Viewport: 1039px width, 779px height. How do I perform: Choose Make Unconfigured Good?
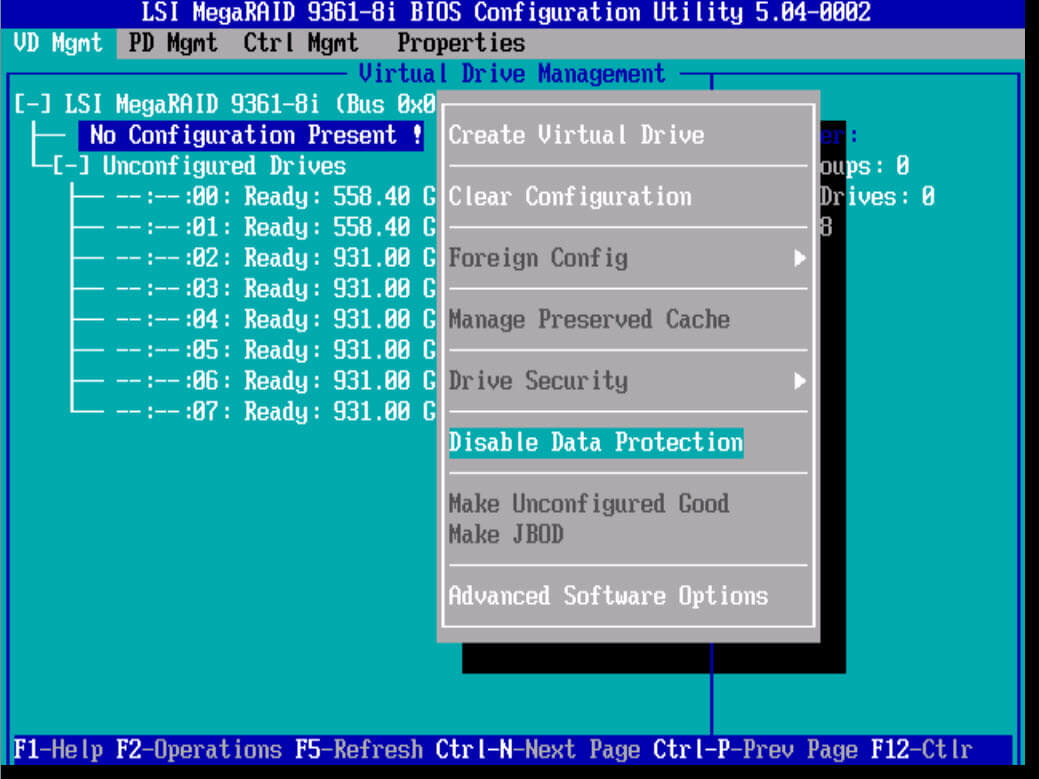pyautogui.click(x=588, y=503)
